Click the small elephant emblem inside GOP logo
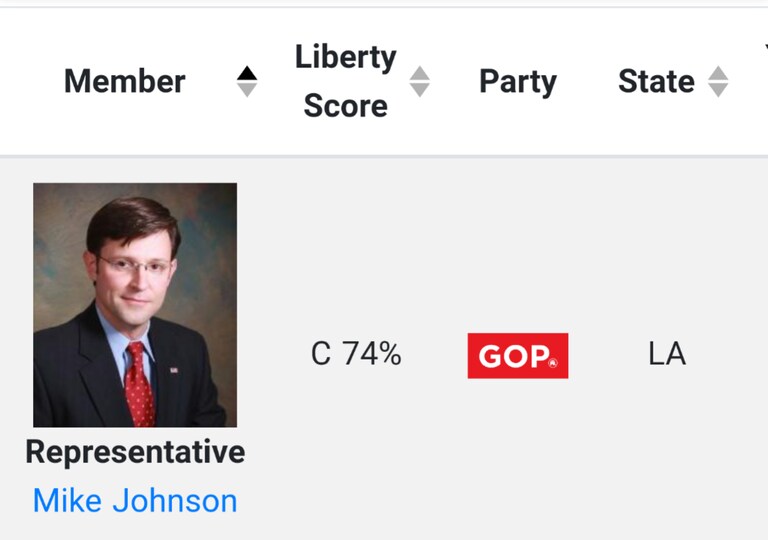 553,363
